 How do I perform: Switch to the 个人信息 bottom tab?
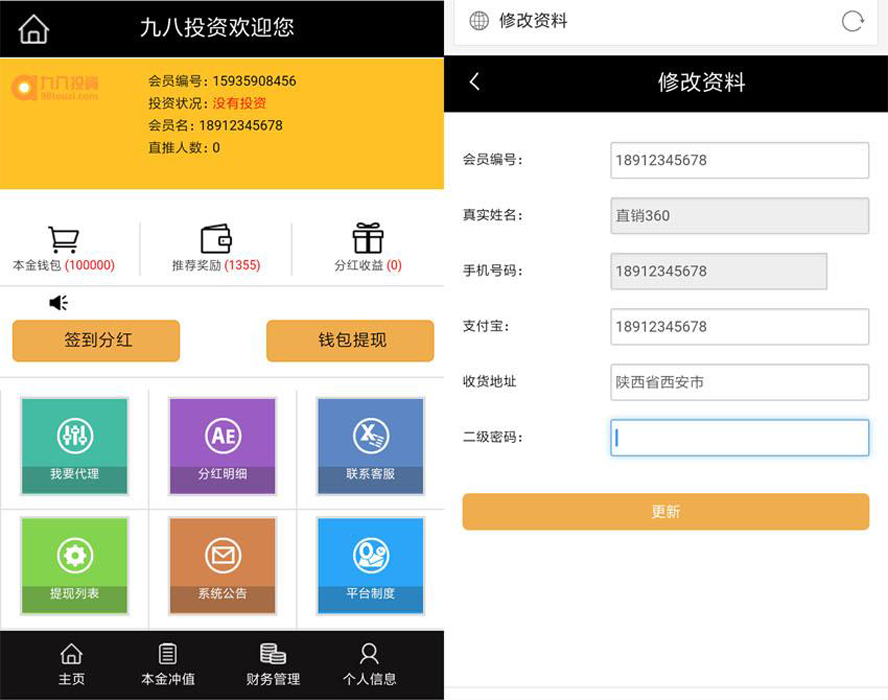[x=369, y=664]
